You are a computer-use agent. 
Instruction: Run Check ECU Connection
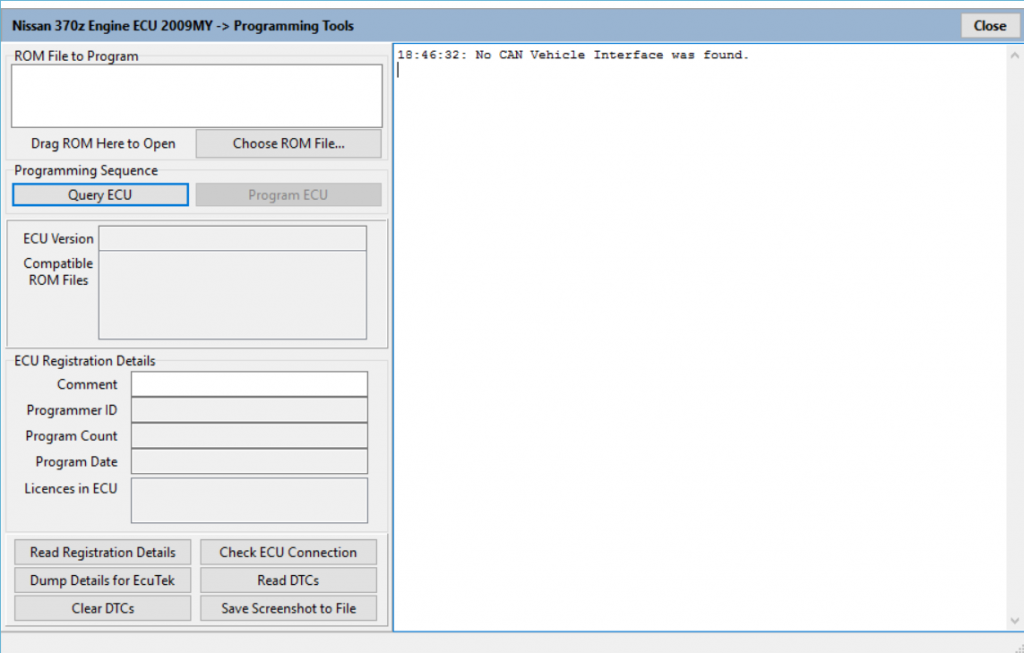pyautogui.click(x=288, y=552)
